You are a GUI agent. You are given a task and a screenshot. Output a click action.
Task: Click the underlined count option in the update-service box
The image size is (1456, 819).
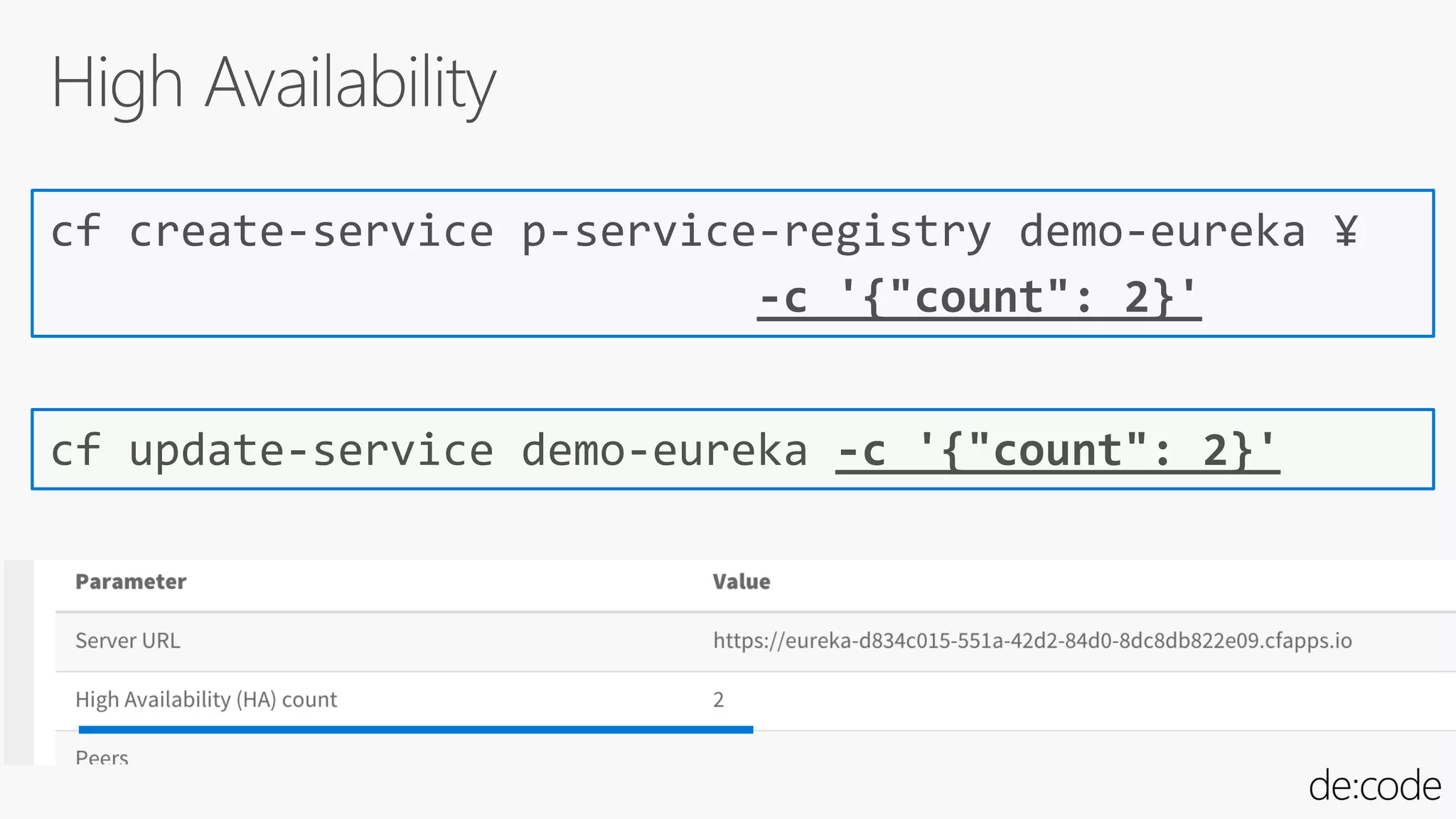(1056, 451)
